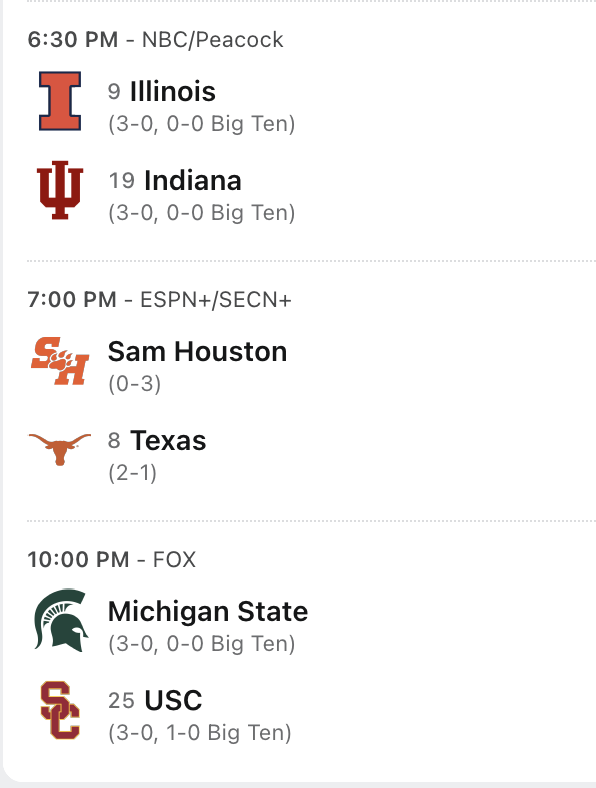Click the 10:00 PM FOX game header
This screenshot has height=788, width=596.
point(112,559)
